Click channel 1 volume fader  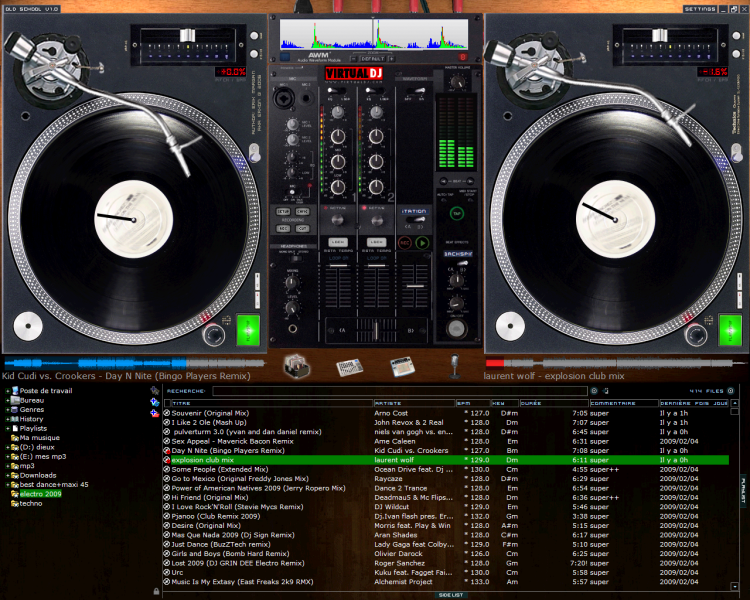point(338,266)
